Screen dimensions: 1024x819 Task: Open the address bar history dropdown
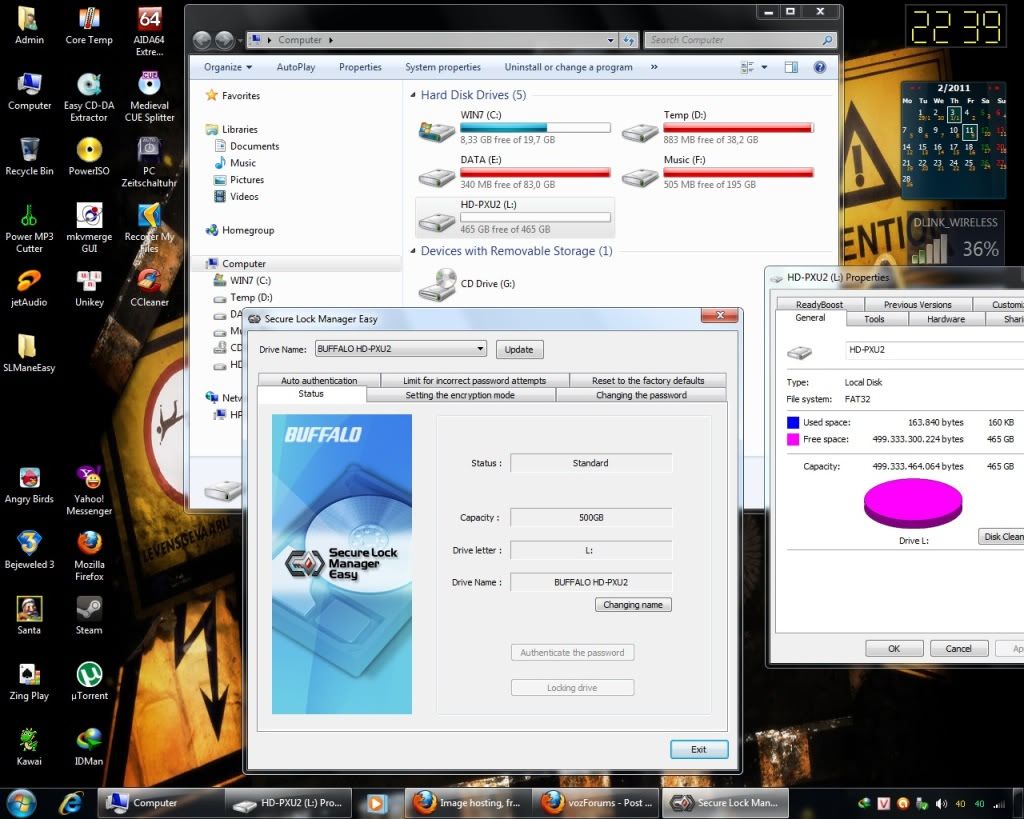tap(611, 40)
